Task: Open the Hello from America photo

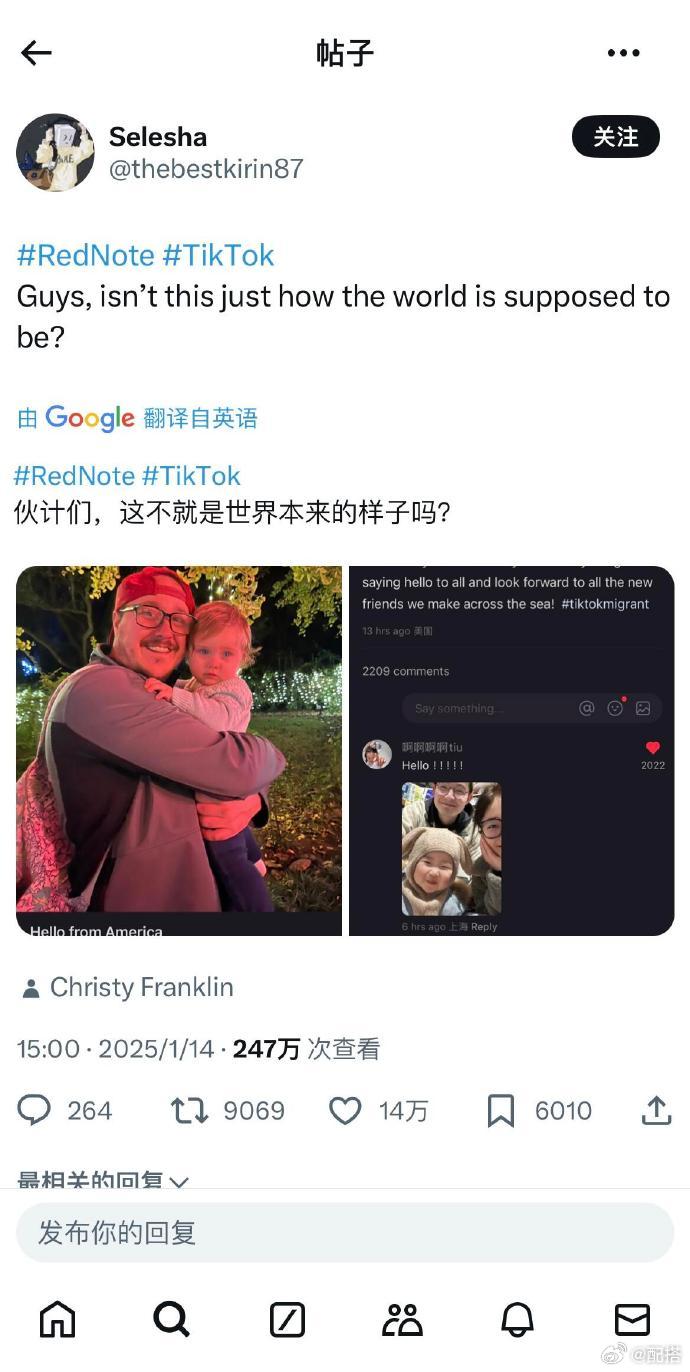Action: (179, 751)
